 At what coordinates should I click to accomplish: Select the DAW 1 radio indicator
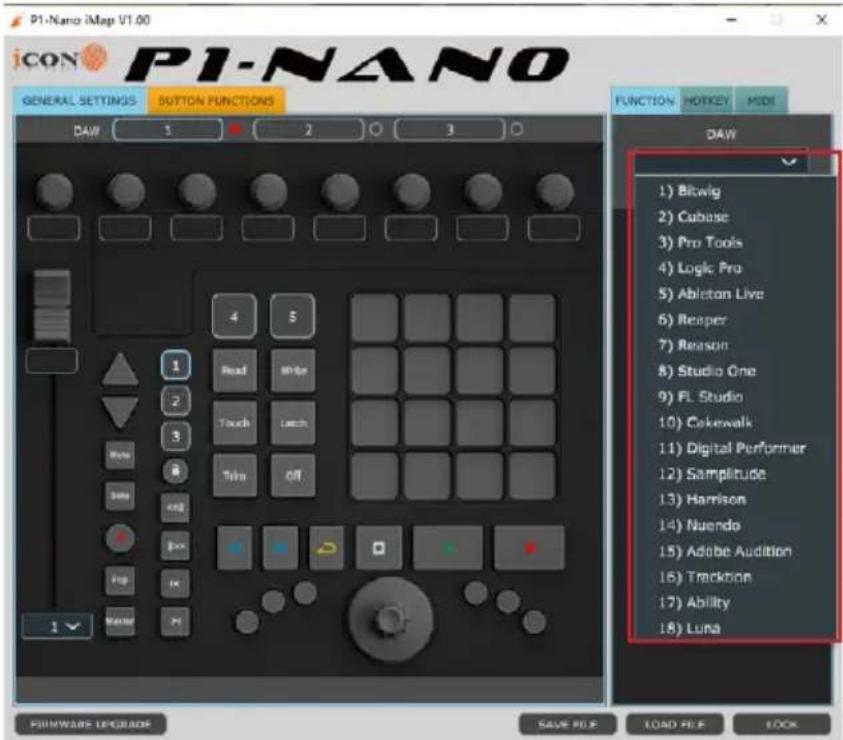pos(234,129)
